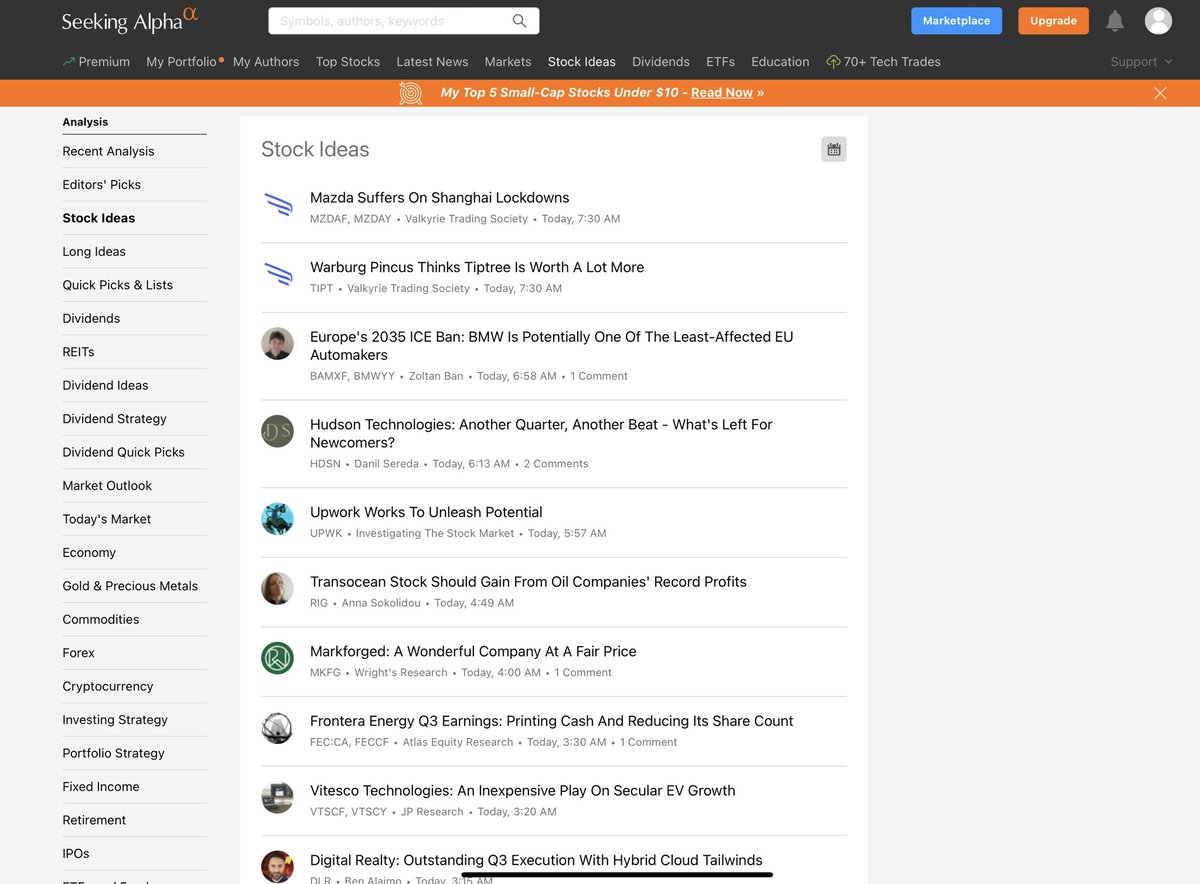Click the search magnifier icon
This screenshot has width=1200, height=884.
coord(519,21)
